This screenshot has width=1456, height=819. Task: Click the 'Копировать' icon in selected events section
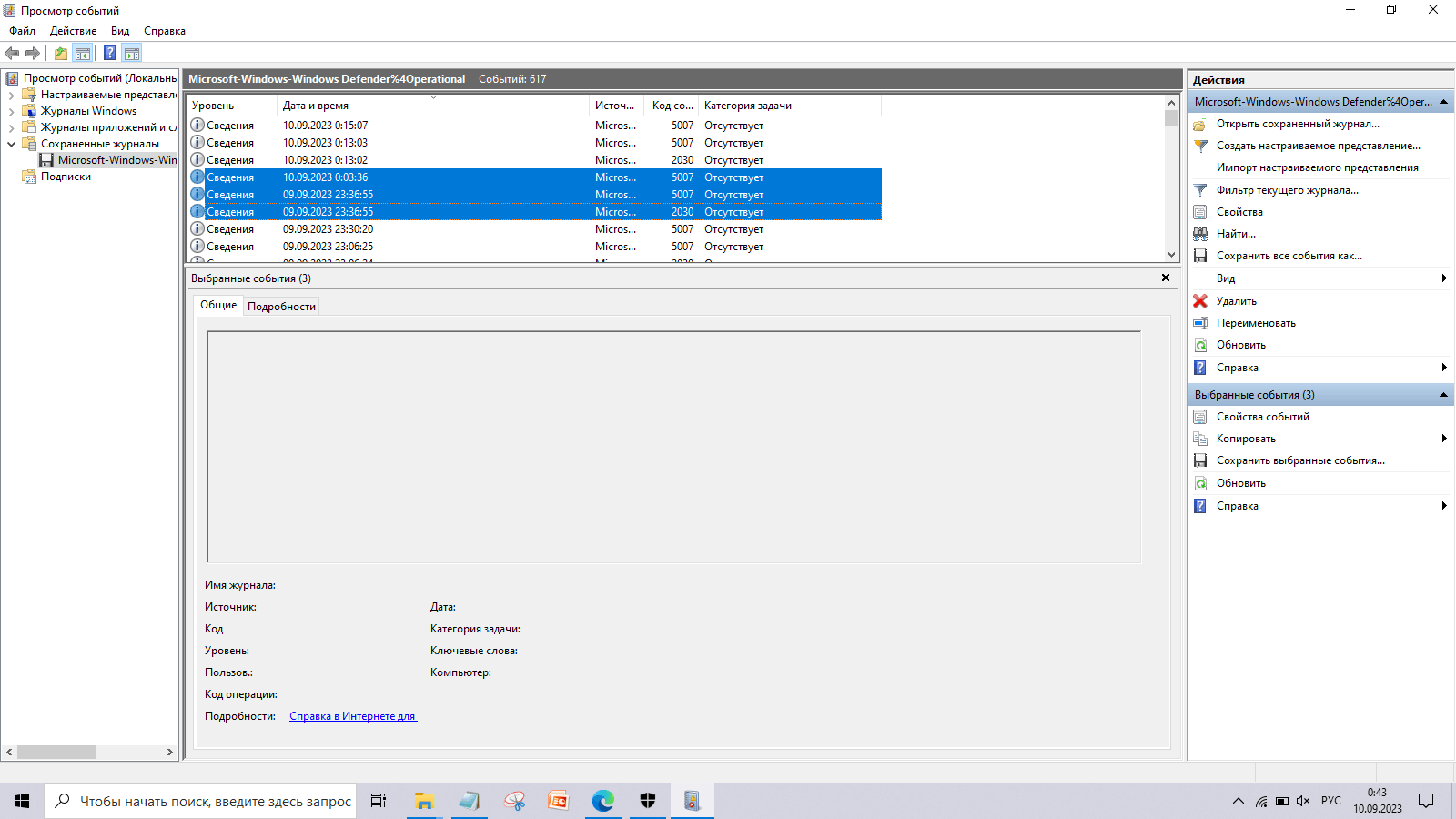[x=1200, y=439]
